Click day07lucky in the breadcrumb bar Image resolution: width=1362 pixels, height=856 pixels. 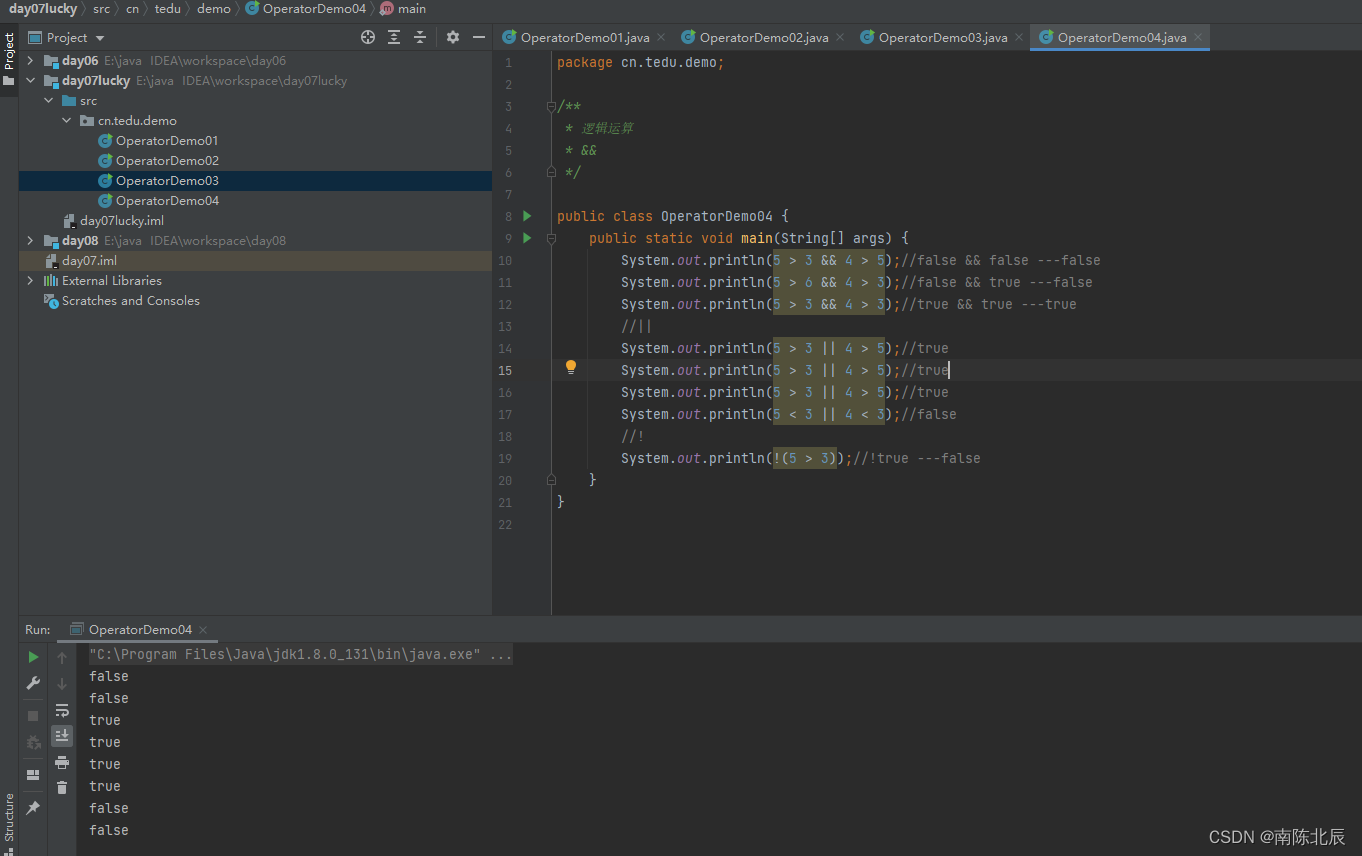(43, 9)
